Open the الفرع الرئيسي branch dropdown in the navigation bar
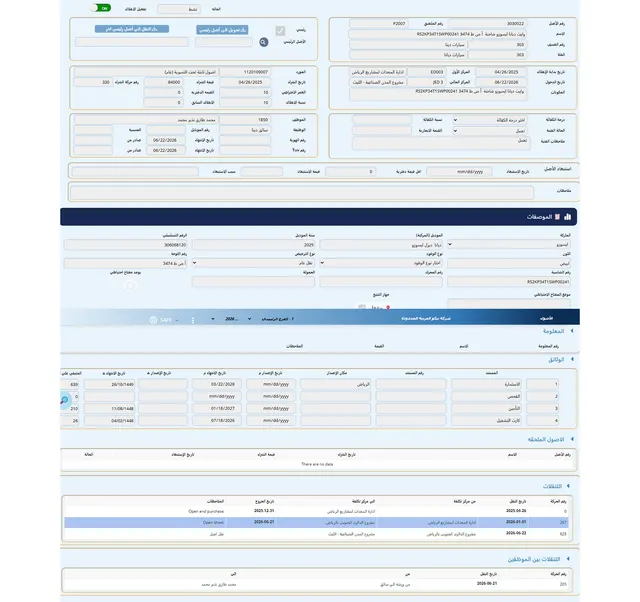The image size is (640, 602). pyautogui.click(x=271, y=319)
